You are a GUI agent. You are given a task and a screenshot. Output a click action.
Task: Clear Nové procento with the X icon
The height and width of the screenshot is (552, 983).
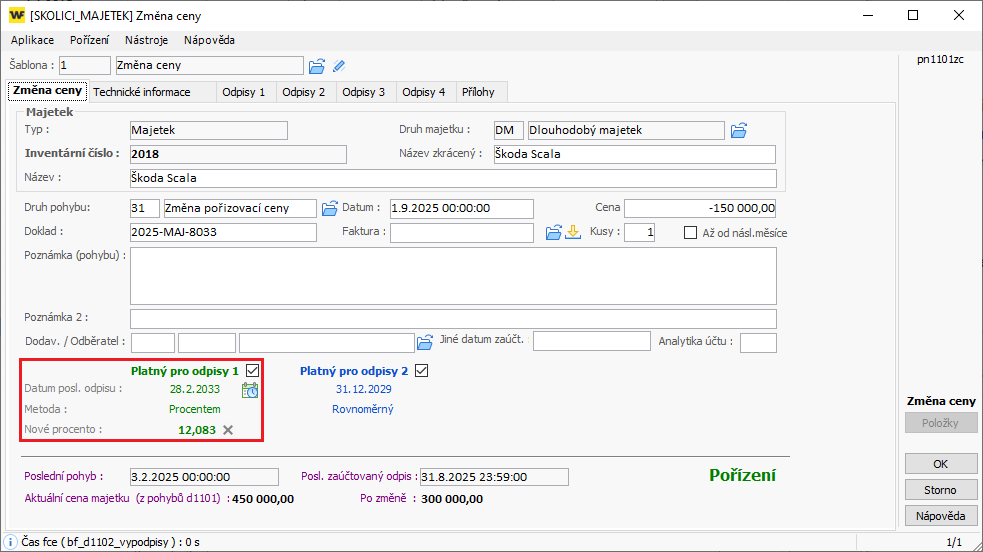(228, 429)
